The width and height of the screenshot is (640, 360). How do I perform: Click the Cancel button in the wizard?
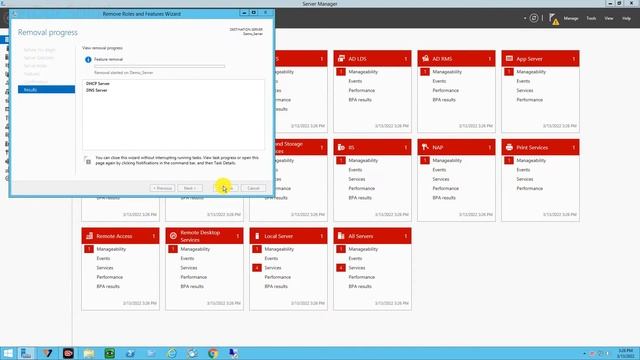253,188
